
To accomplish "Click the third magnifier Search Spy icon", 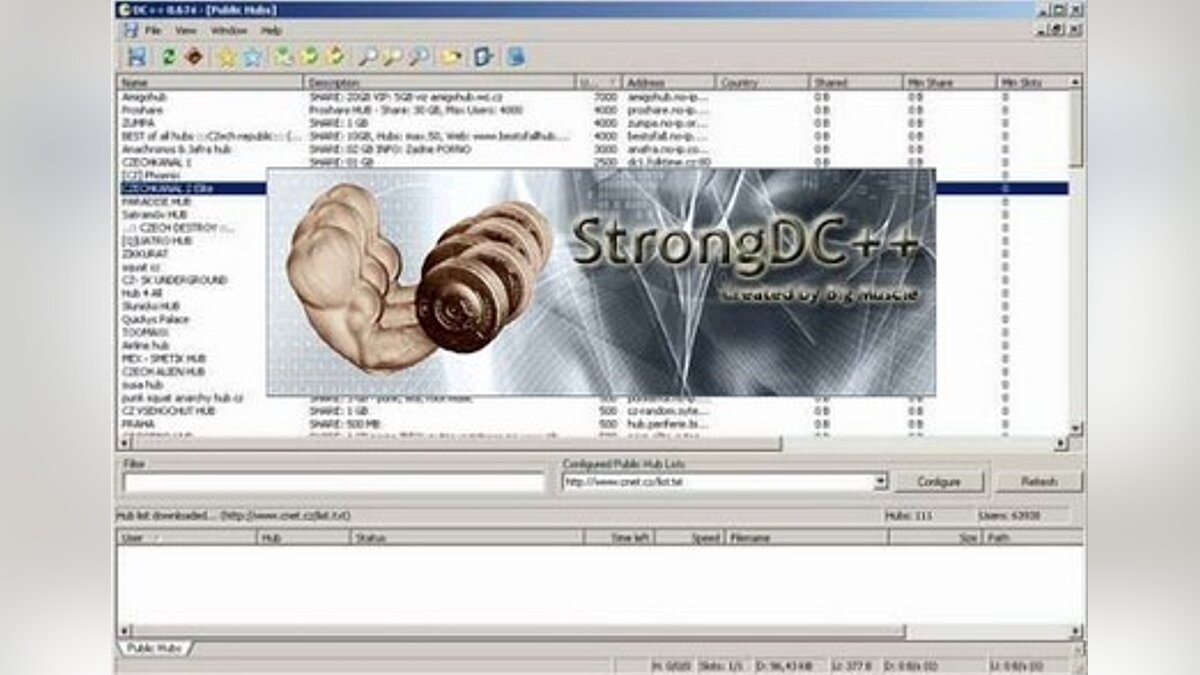I will [x=420, y=57].
